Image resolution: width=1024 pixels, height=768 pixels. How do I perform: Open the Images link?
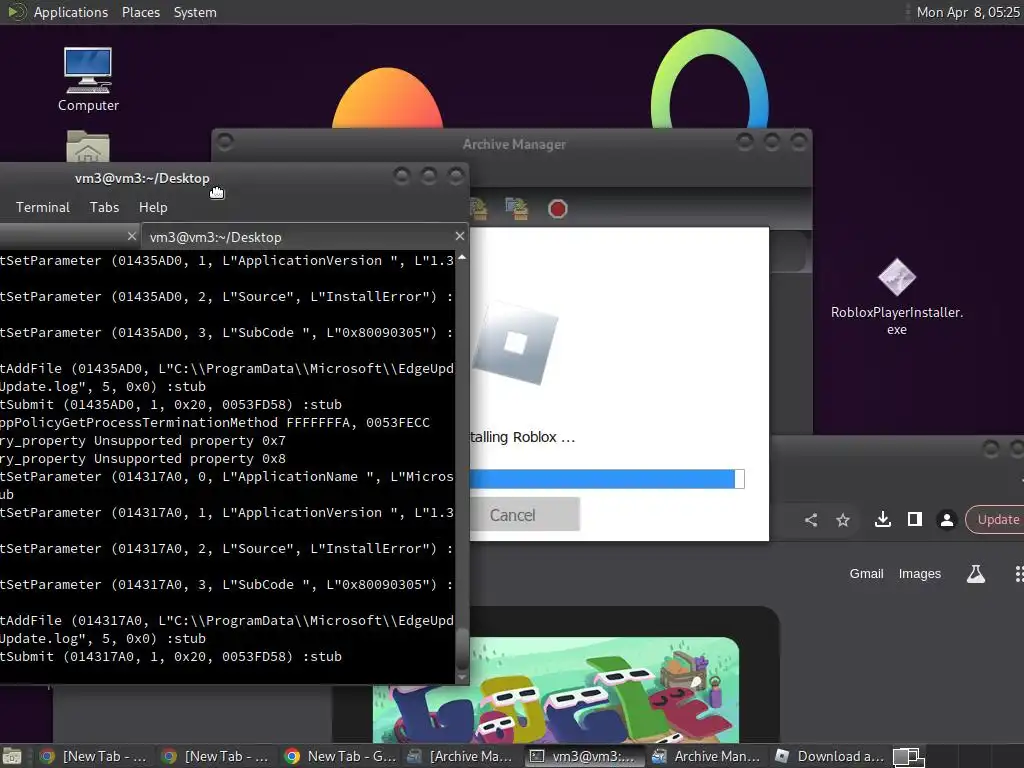click(920, 573)
